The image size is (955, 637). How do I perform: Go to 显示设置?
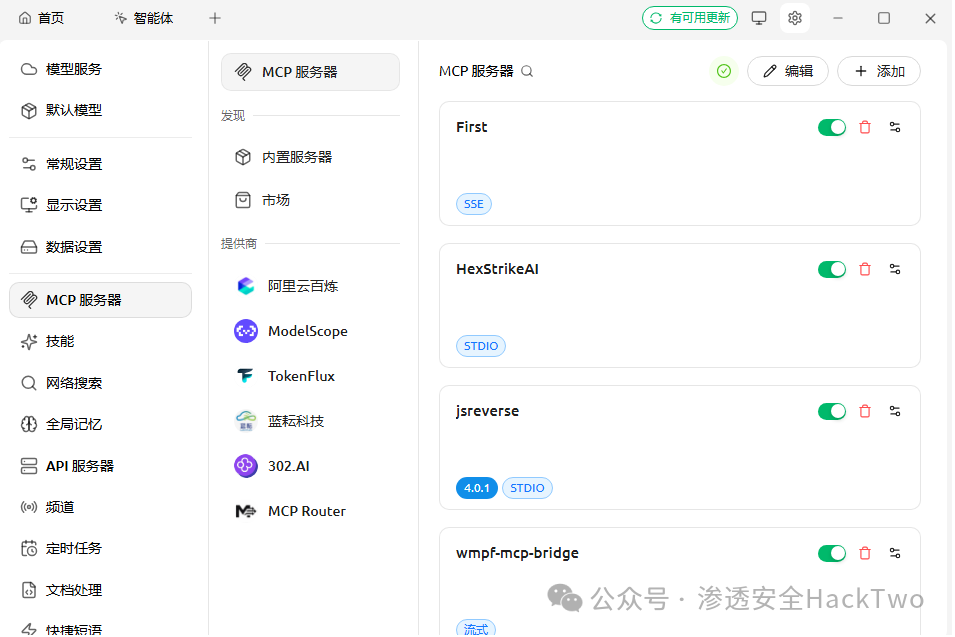tap(100, 205)
